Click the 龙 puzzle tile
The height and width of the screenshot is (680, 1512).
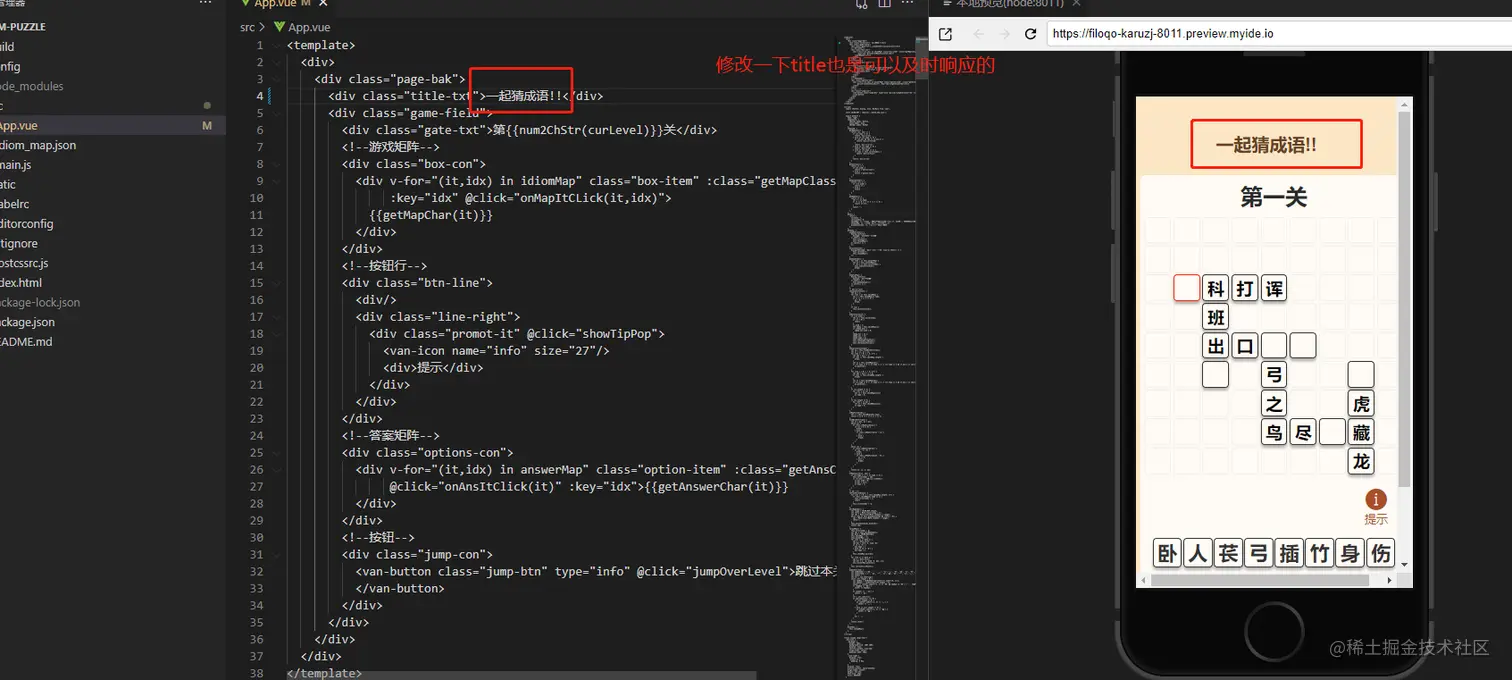pyautogui.click(x=1360, y=461)
